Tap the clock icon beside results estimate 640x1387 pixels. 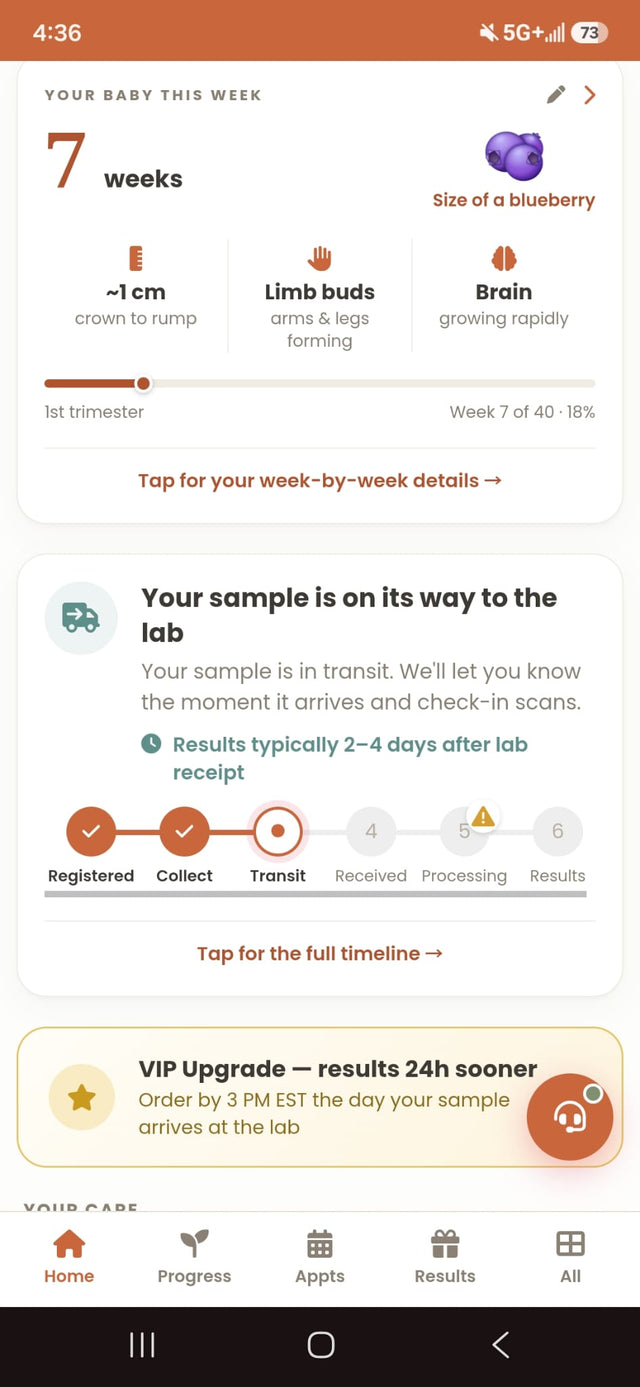[x=151, y=744]
